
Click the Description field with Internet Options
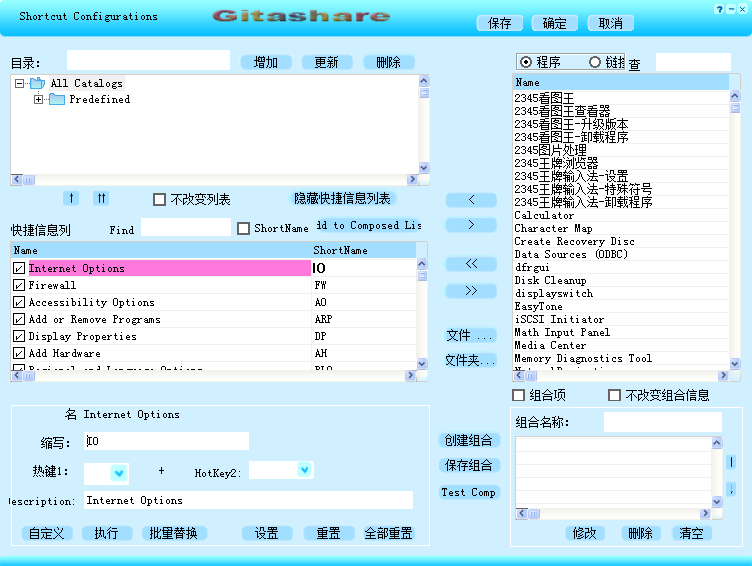[248, 500]
